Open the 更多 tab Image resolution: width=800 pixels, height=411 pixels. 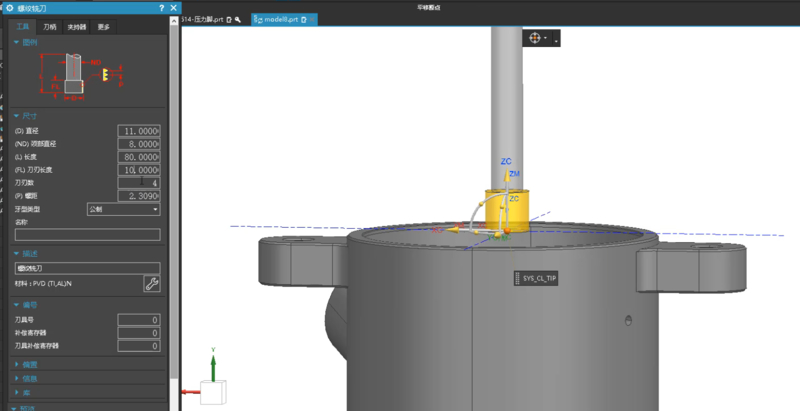(103, 27)
